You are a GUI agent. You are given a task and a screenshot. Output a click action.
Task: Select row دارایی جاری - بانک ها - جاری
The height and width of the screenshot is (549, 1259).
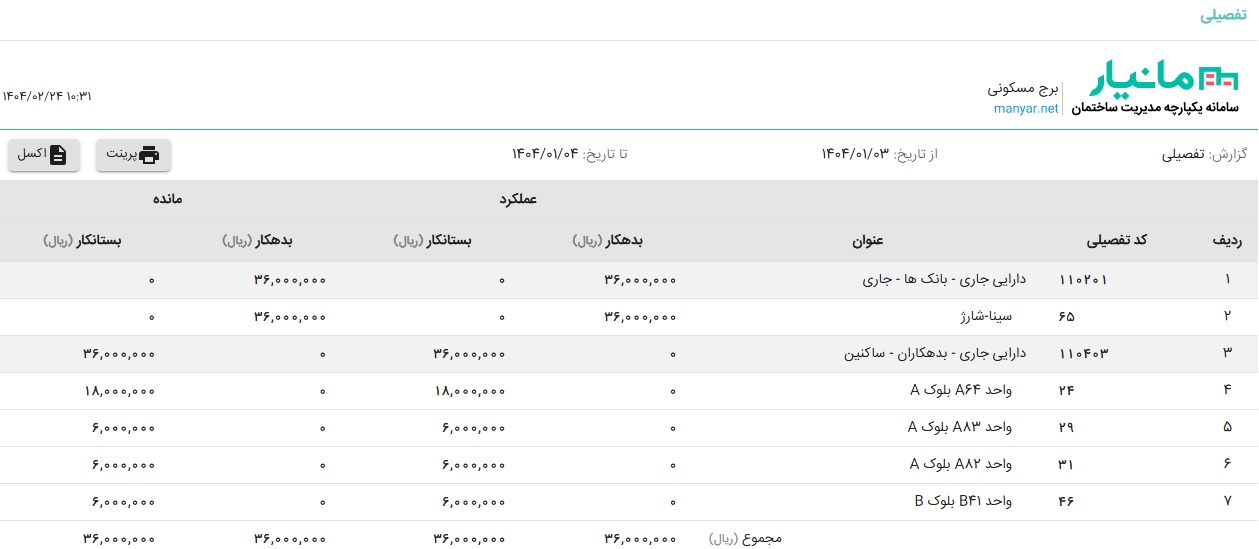(x=629, y=280)
